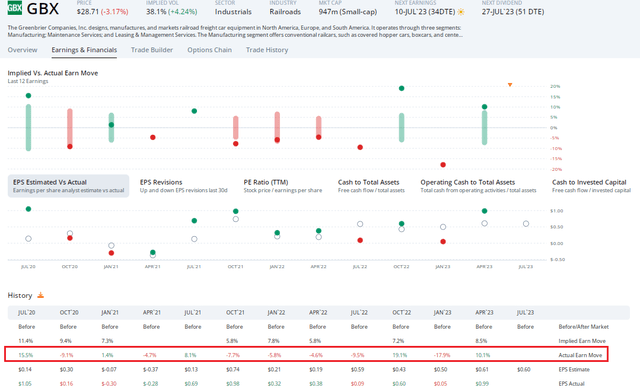Open the Overview tab
This screenshot has height=391, width=640.
pos(22,50)
